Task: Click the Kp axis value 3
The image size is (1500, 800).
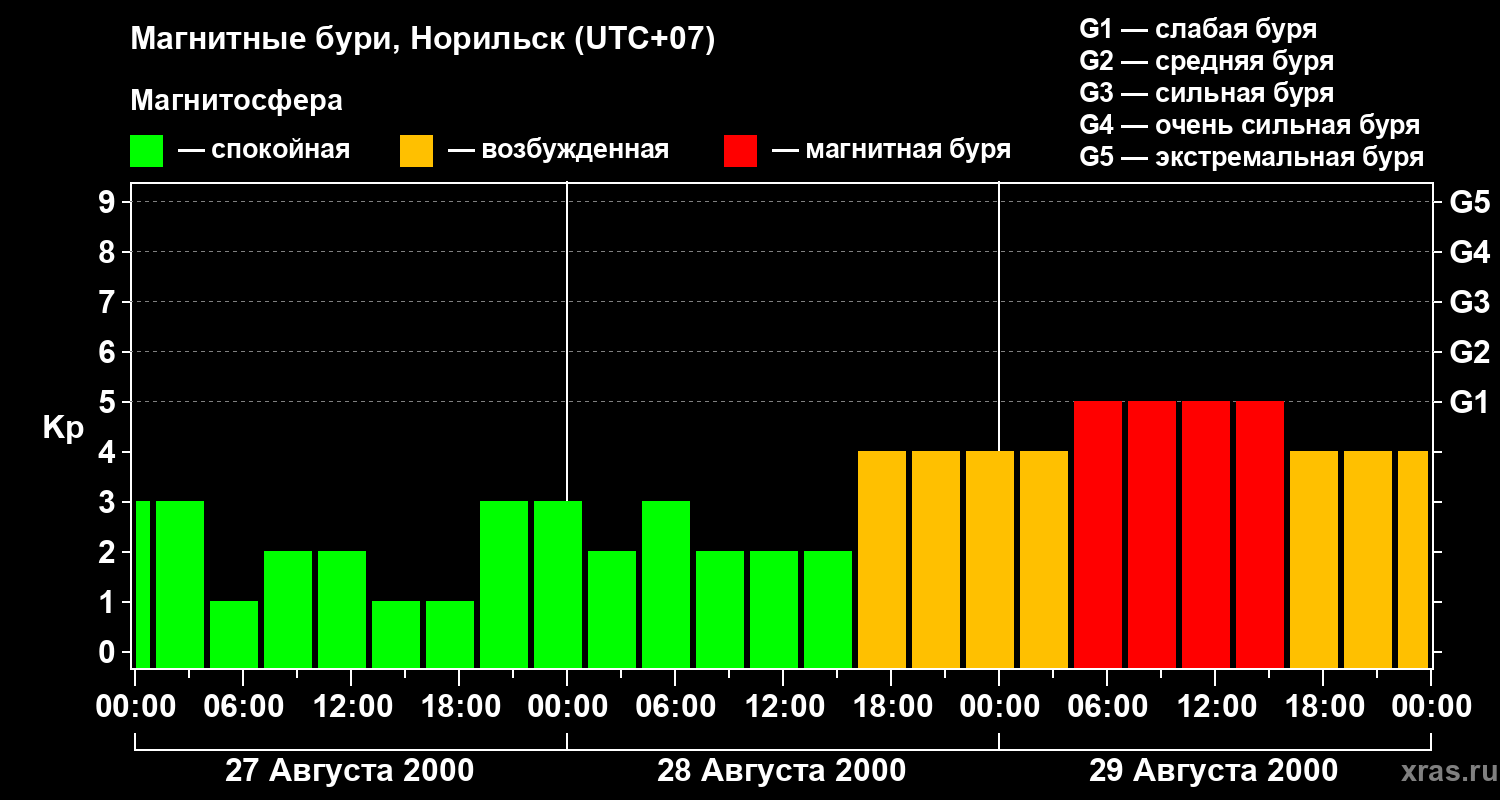Action: pos(109,502)
